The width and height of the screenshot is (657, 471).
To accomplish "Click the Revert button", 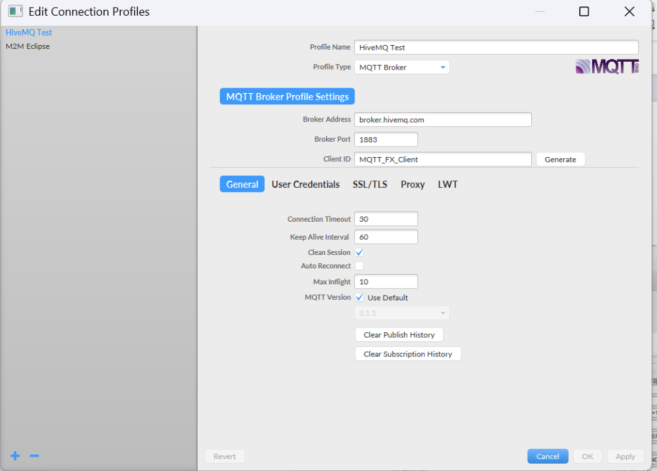I will [x=225, y=456].
